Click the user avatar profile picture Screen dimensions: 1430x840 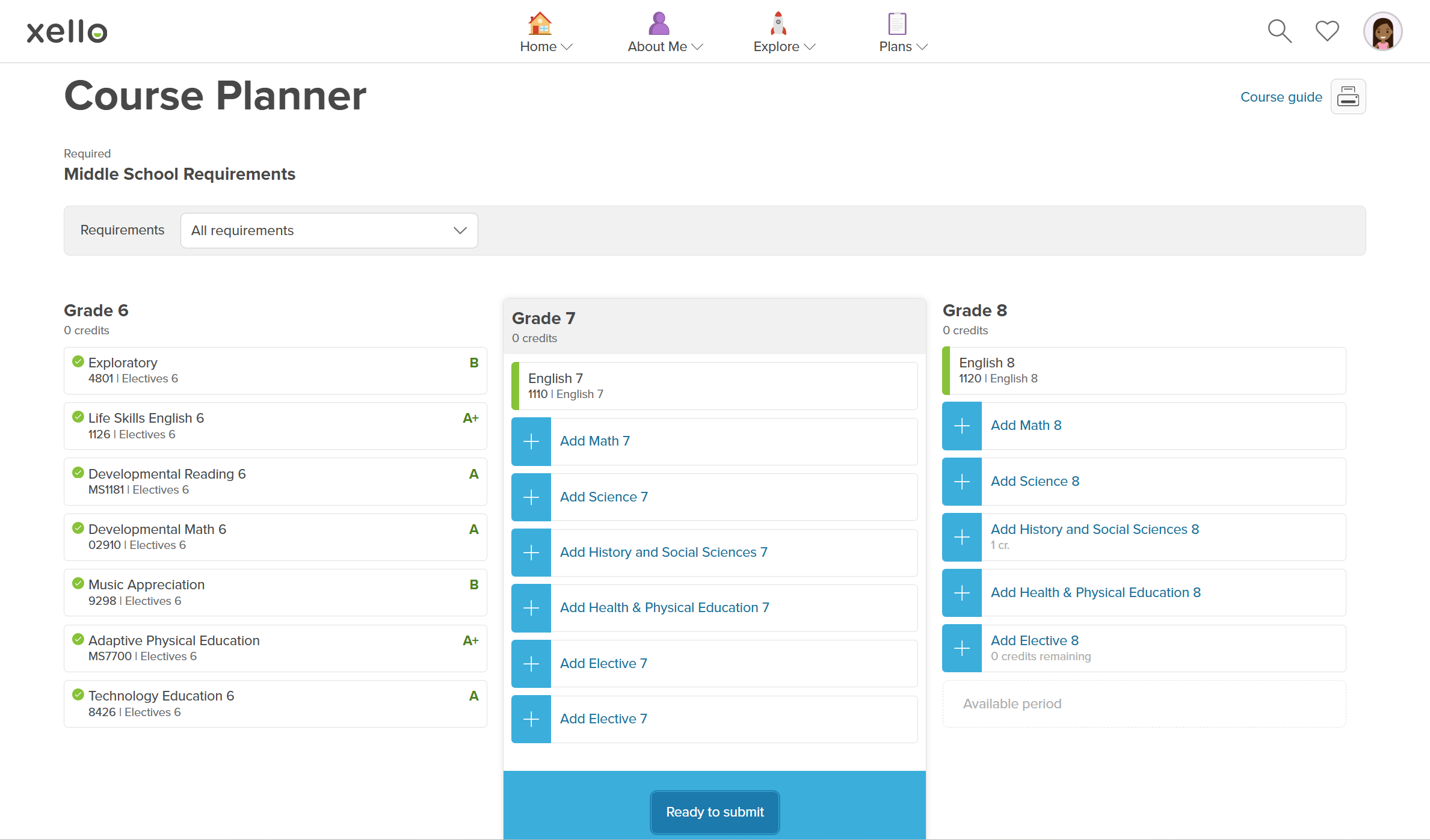(1382, 31)
